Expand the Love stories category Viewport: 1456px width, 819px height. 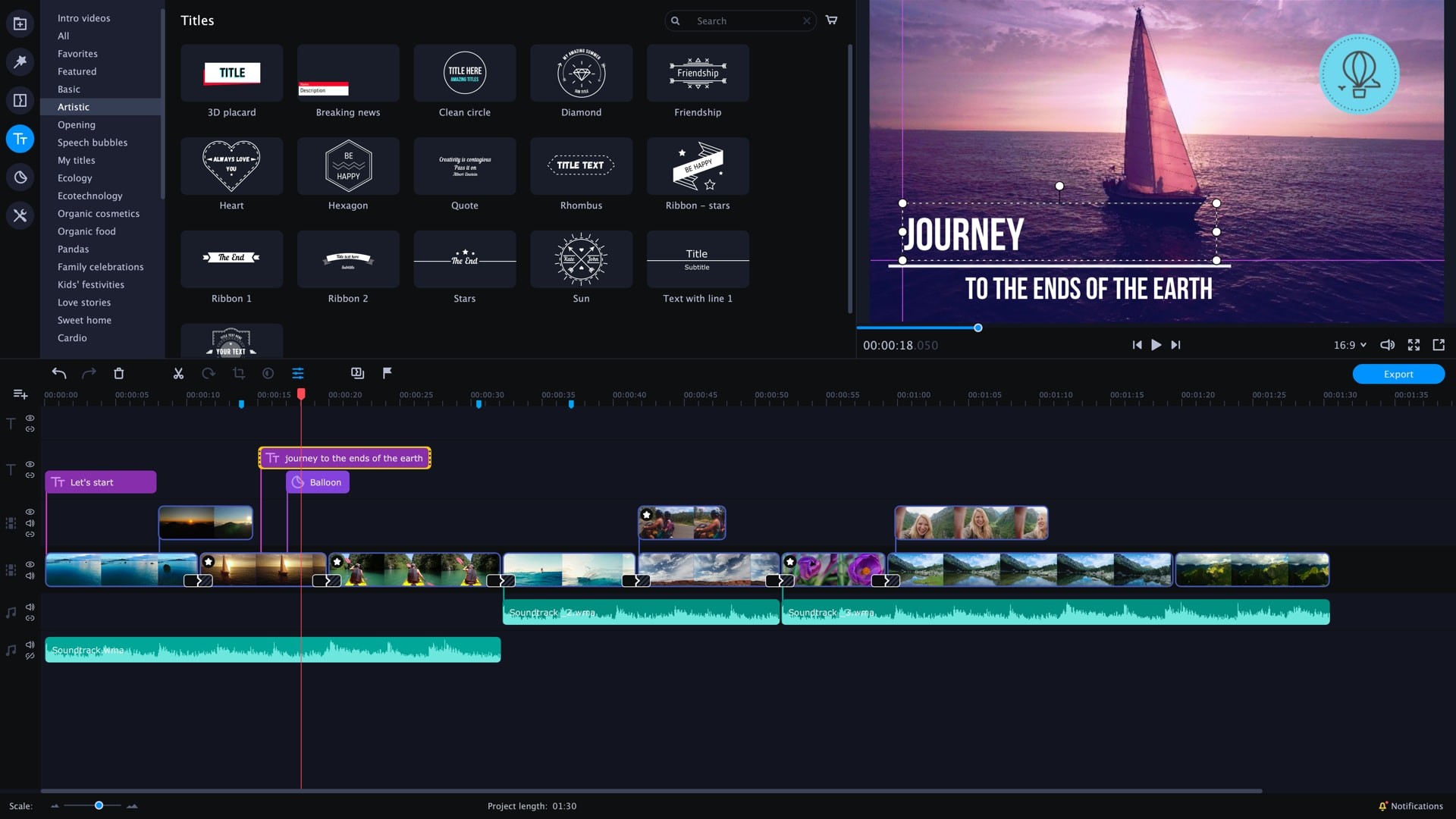84,302
